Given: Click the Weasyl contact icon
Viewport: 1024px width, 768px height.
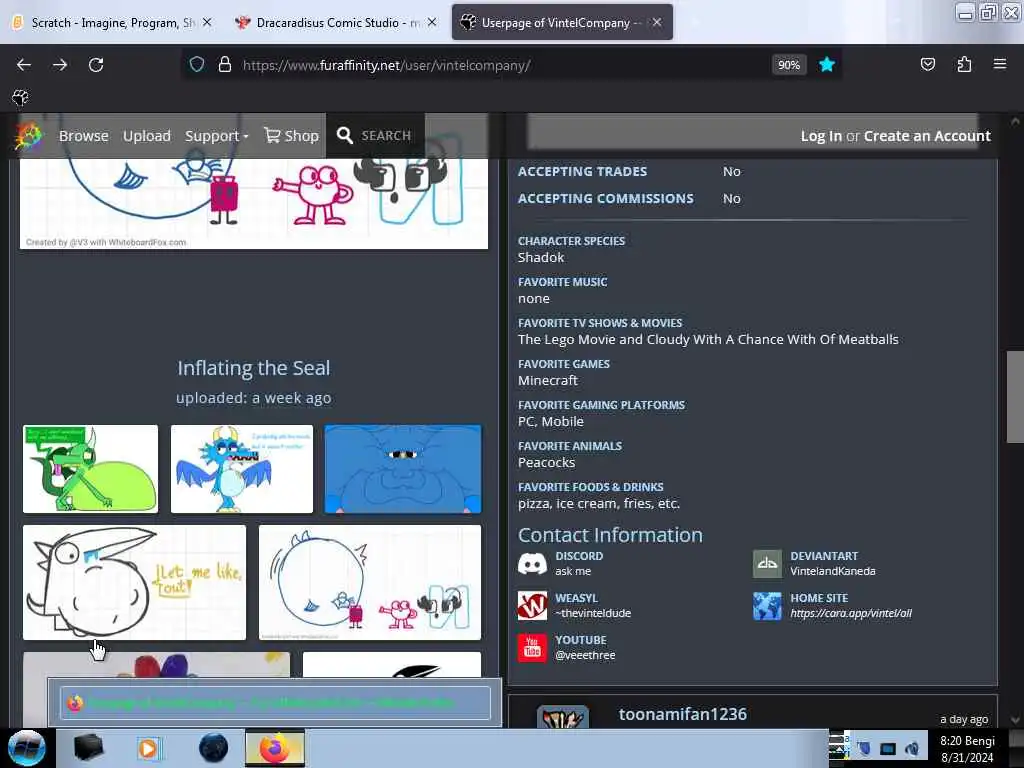Looking at the screenshot, I should (x=532, y=605).
